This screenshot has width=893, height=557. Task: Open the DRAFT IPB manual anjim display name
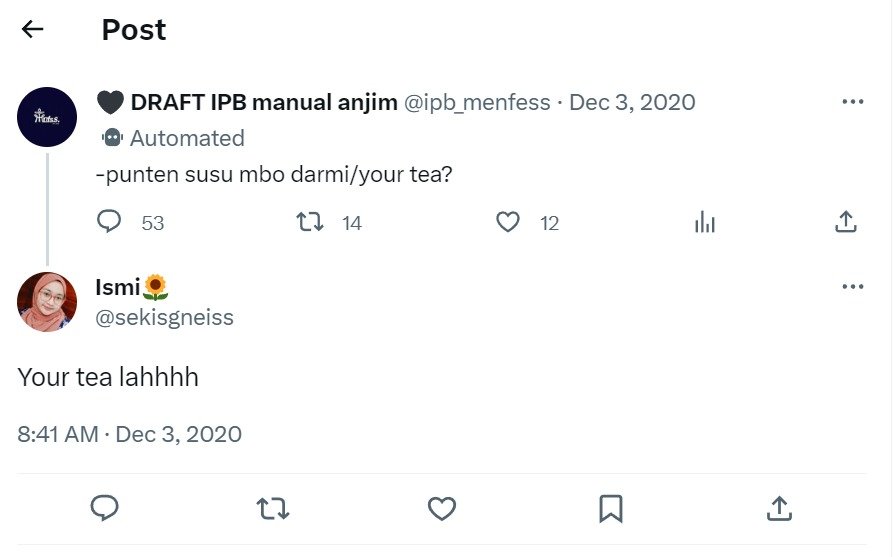pos(263,102)
